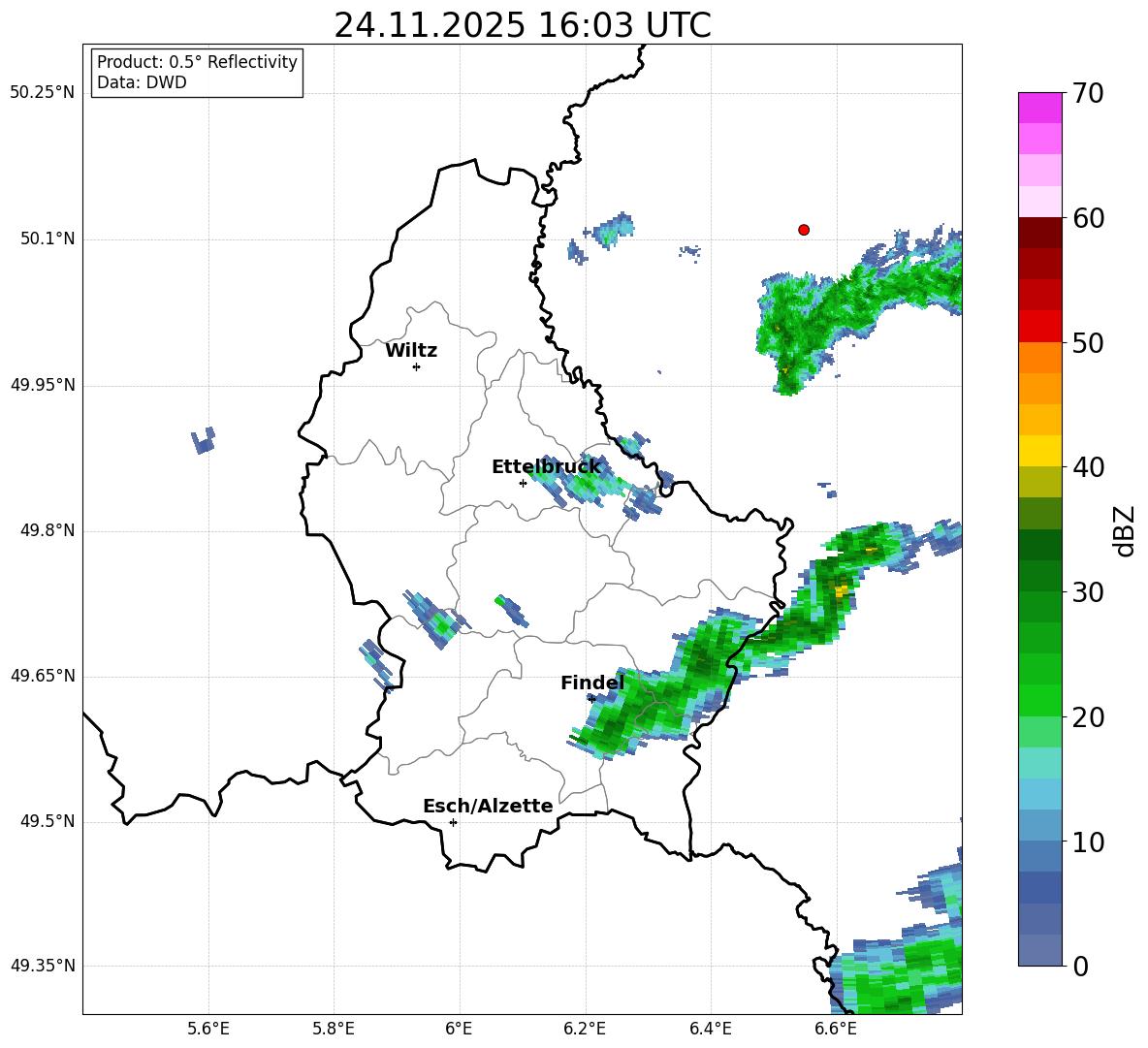Click the 5.8°E longitude label

334,1029
